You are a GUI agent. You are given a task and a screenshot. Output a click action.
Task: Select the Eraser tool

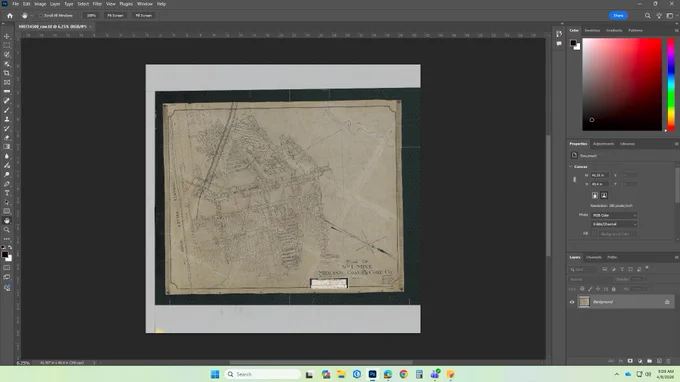[x=7, y=137]
